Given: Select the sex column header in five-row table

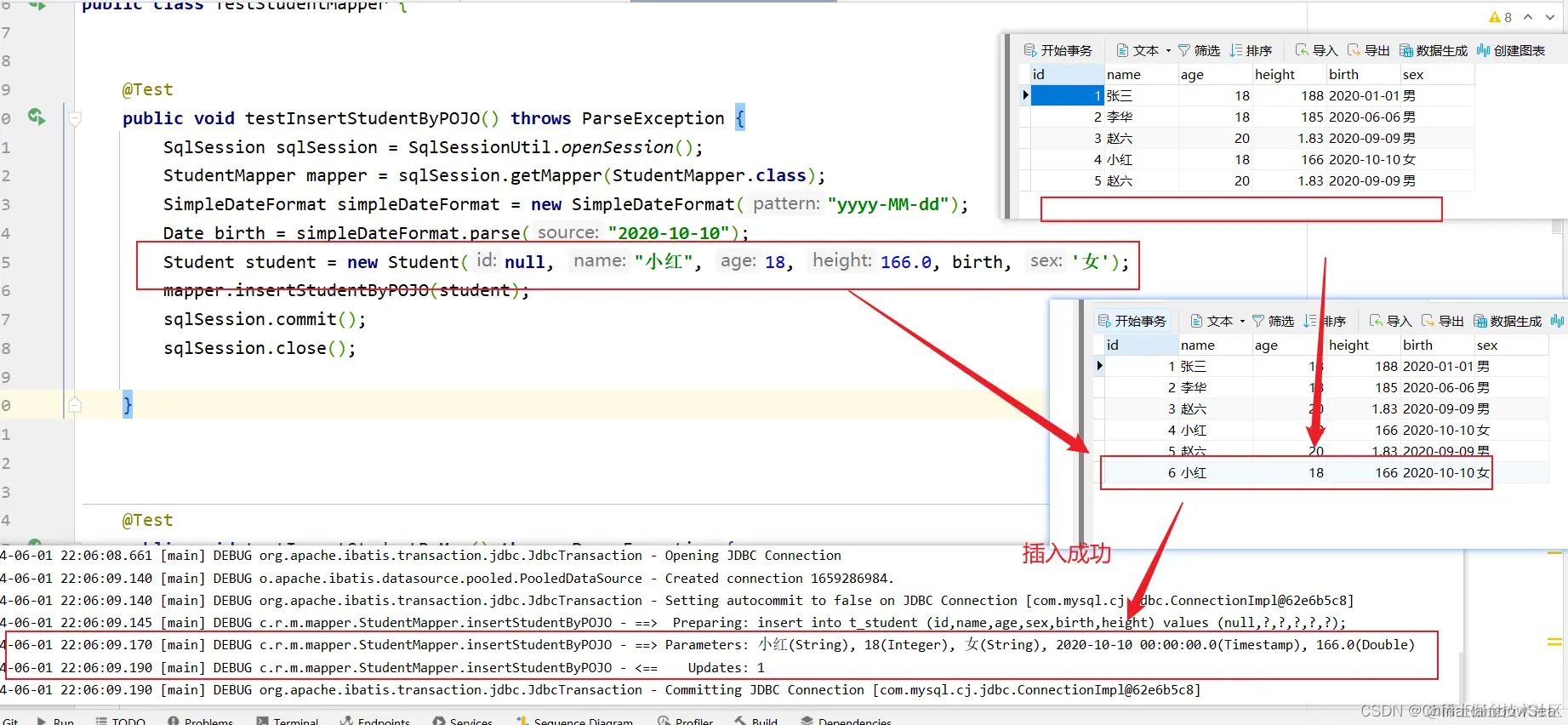Looking at the screenshot, I should click(x=1437, y=74).
